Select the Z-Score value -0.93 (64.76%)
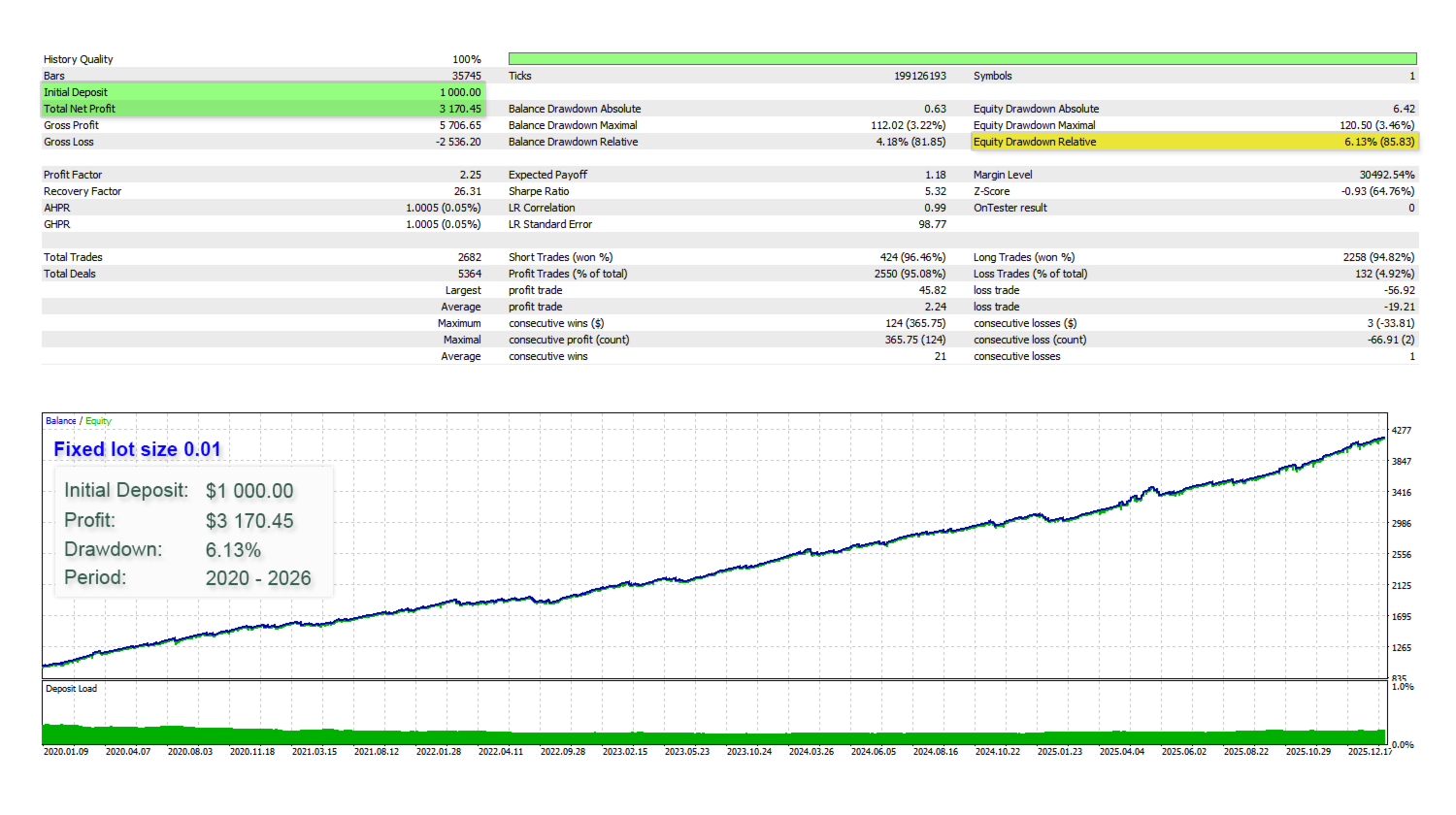This screenshot has width=1456, height=815. tap(1377, 191)
